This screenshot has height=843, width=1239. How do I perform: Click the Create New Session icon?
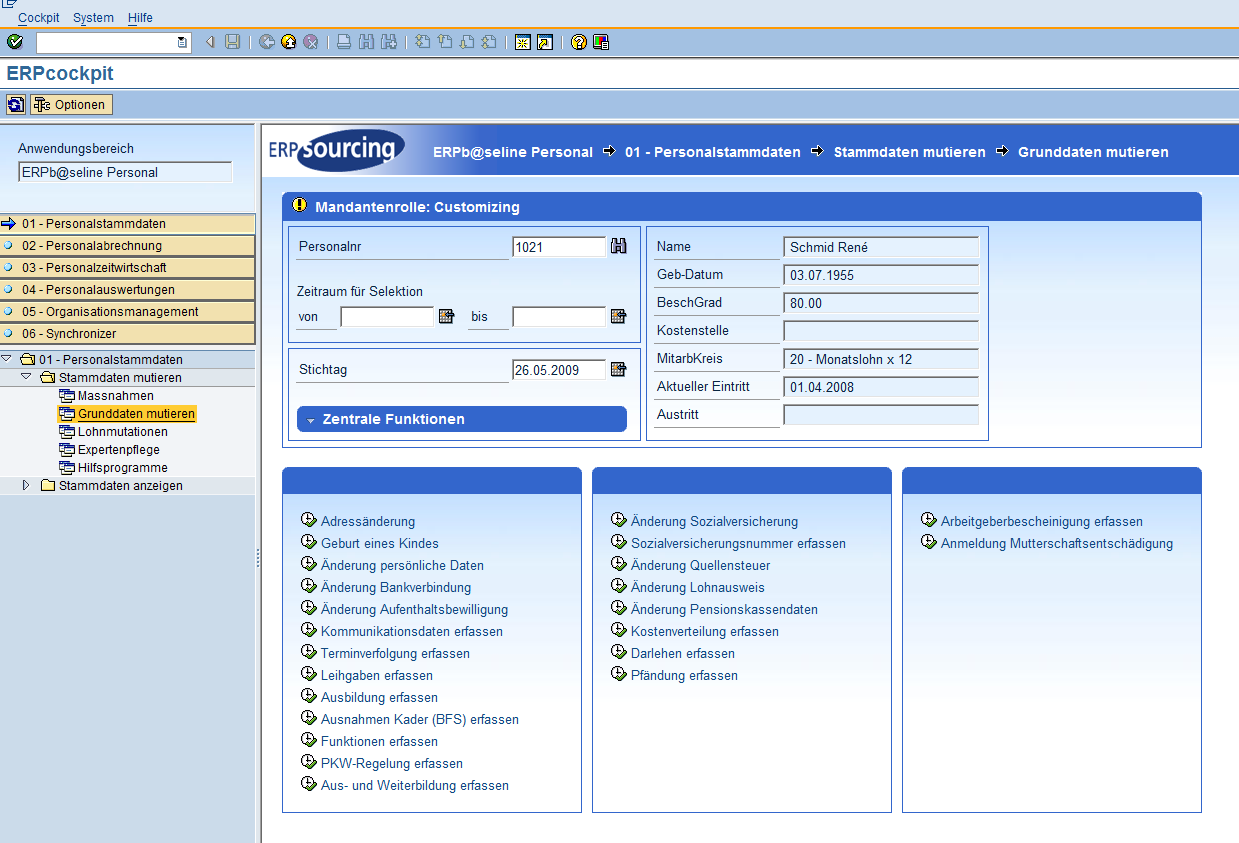(x=522, y=42)
